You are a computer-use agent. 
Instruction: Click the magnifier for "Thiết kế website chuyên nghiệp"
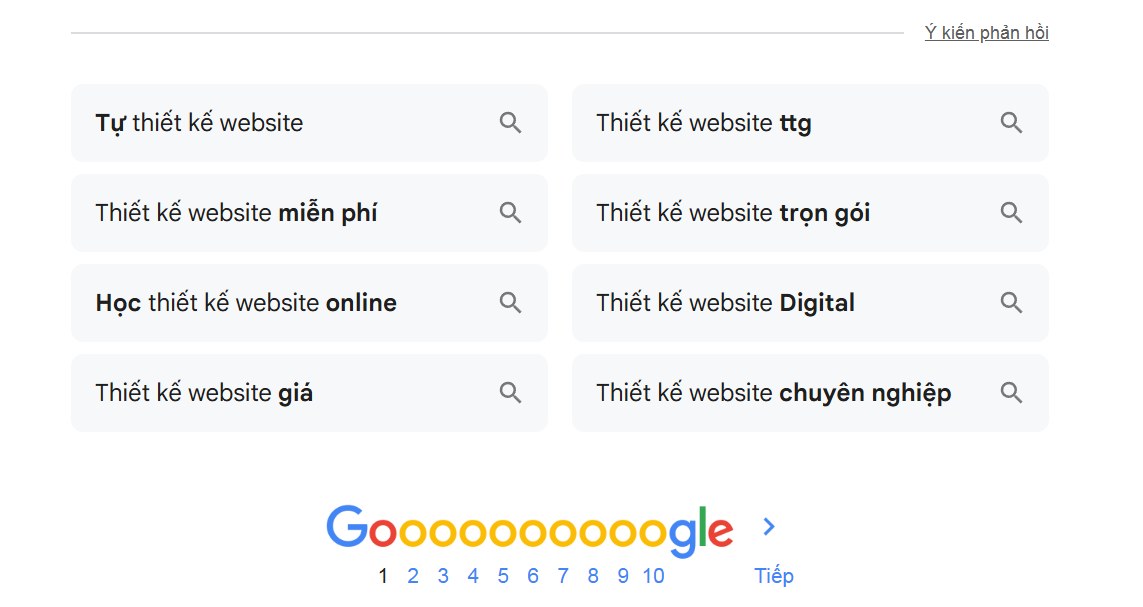[1011, 392]
